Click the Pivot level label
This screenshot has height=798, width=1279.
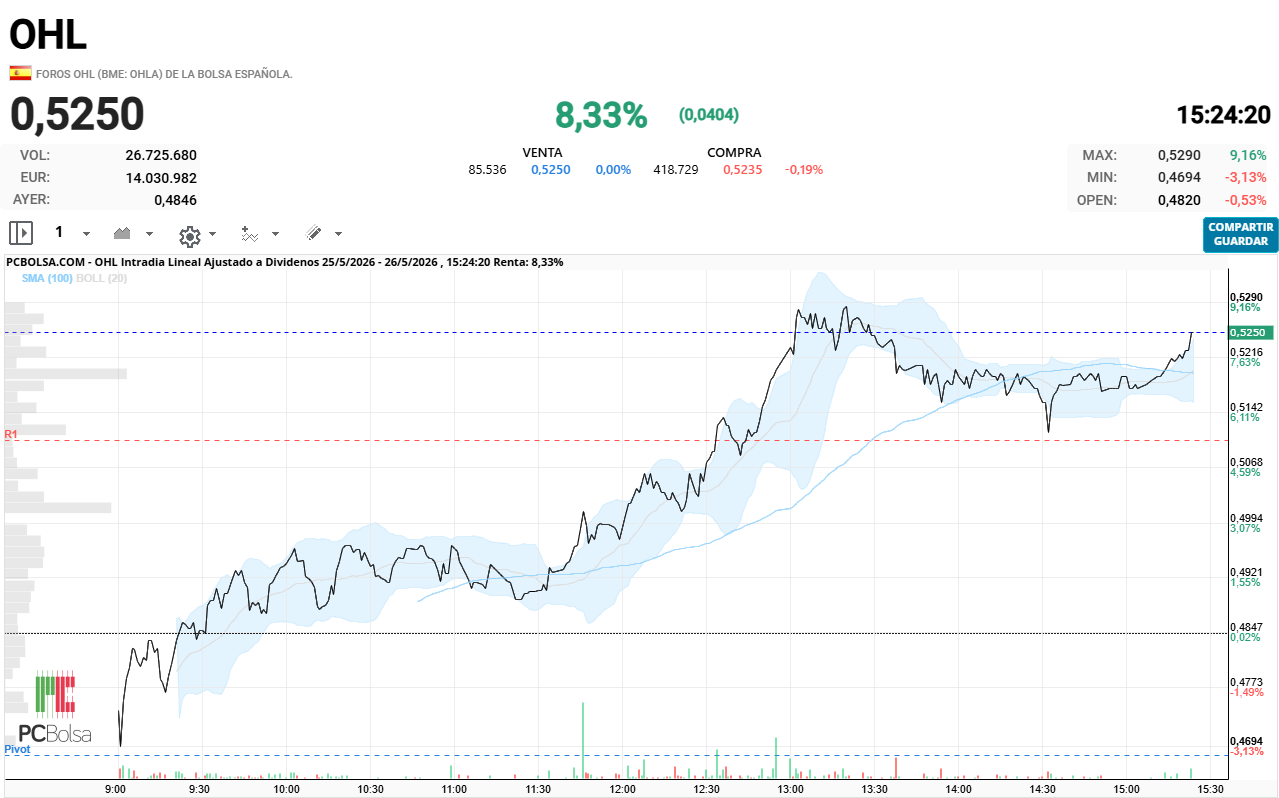click(x=17, y=748)
